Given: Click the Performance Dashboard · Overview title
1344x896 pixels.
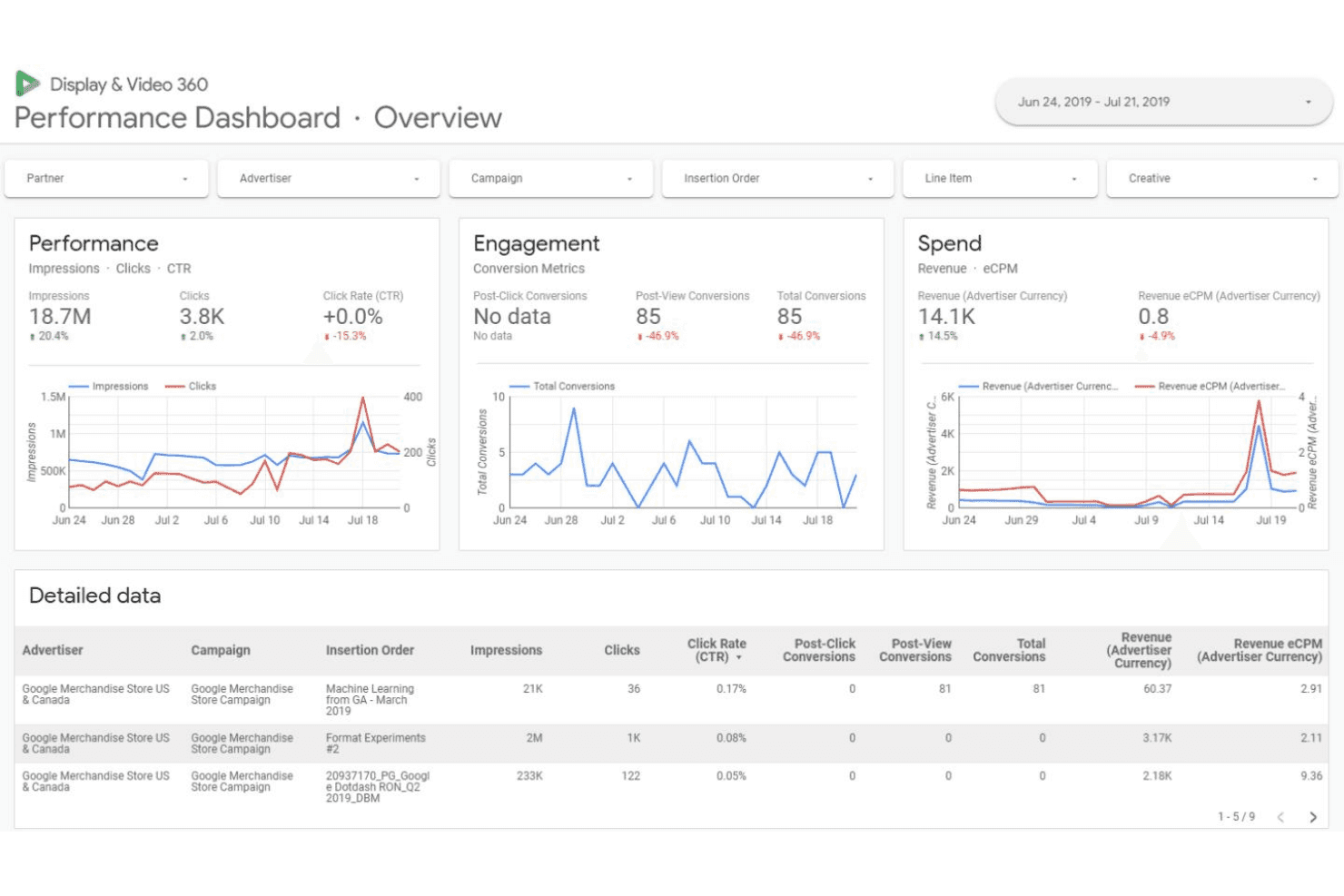Looking at the screenshot, I should coord(258,118).
